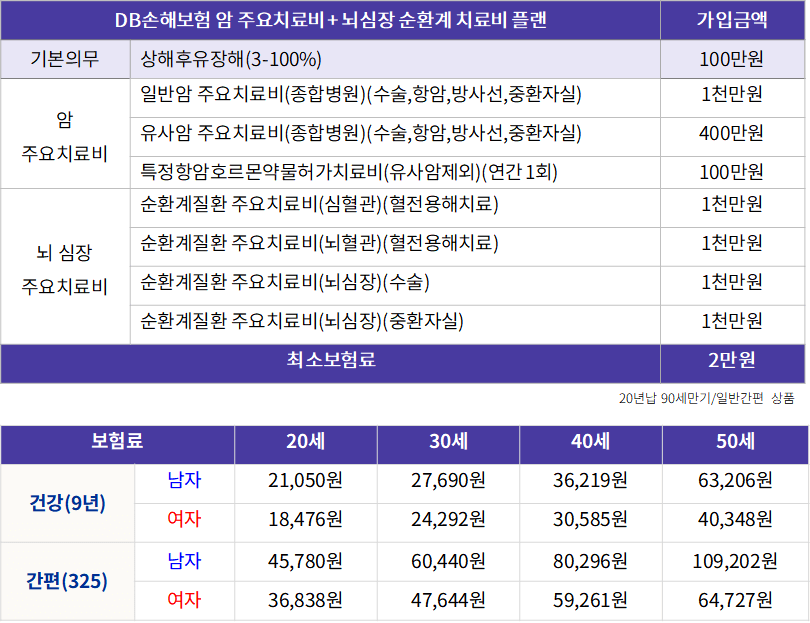Click the '400만원' amount cell

pyautogui.click(x=731, y=133)
